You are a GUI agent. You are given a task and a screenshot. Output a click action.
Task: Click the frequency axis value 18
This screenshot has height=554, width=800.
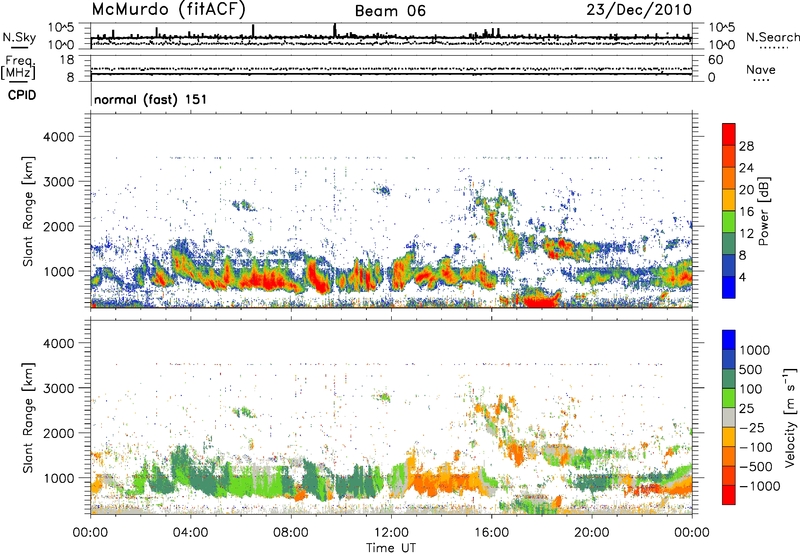coord(67,60)
